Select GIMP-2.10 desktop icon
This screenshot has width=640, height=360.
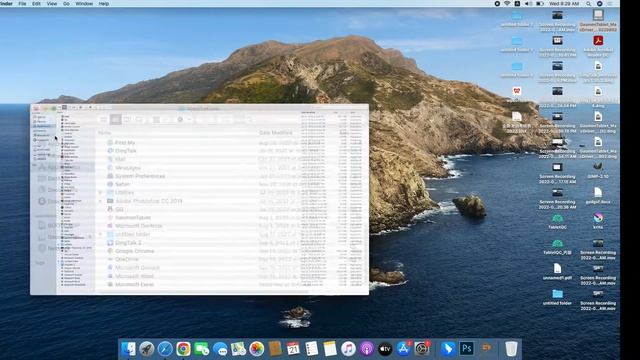[x=598, y=171]
